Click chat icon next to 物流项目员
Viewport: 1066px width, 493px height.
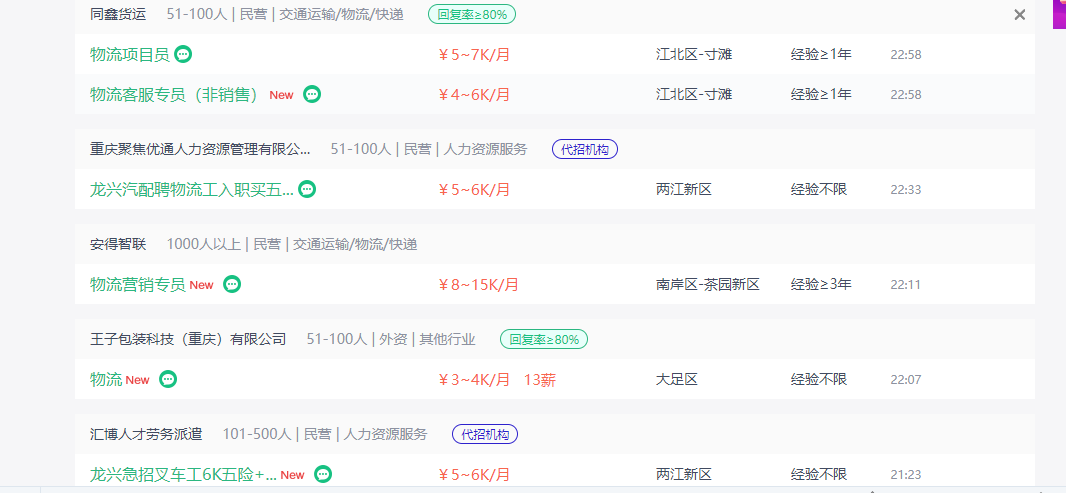183,54
